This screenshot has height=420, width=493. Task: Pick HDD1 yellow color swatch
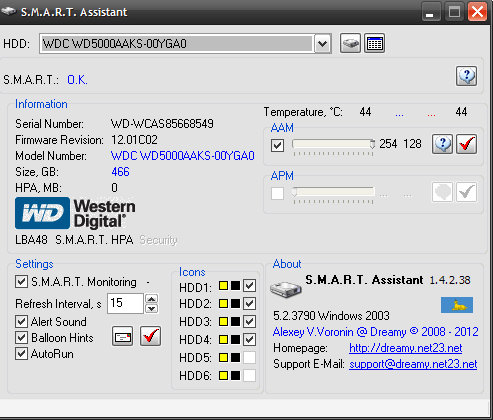(223, 286)
